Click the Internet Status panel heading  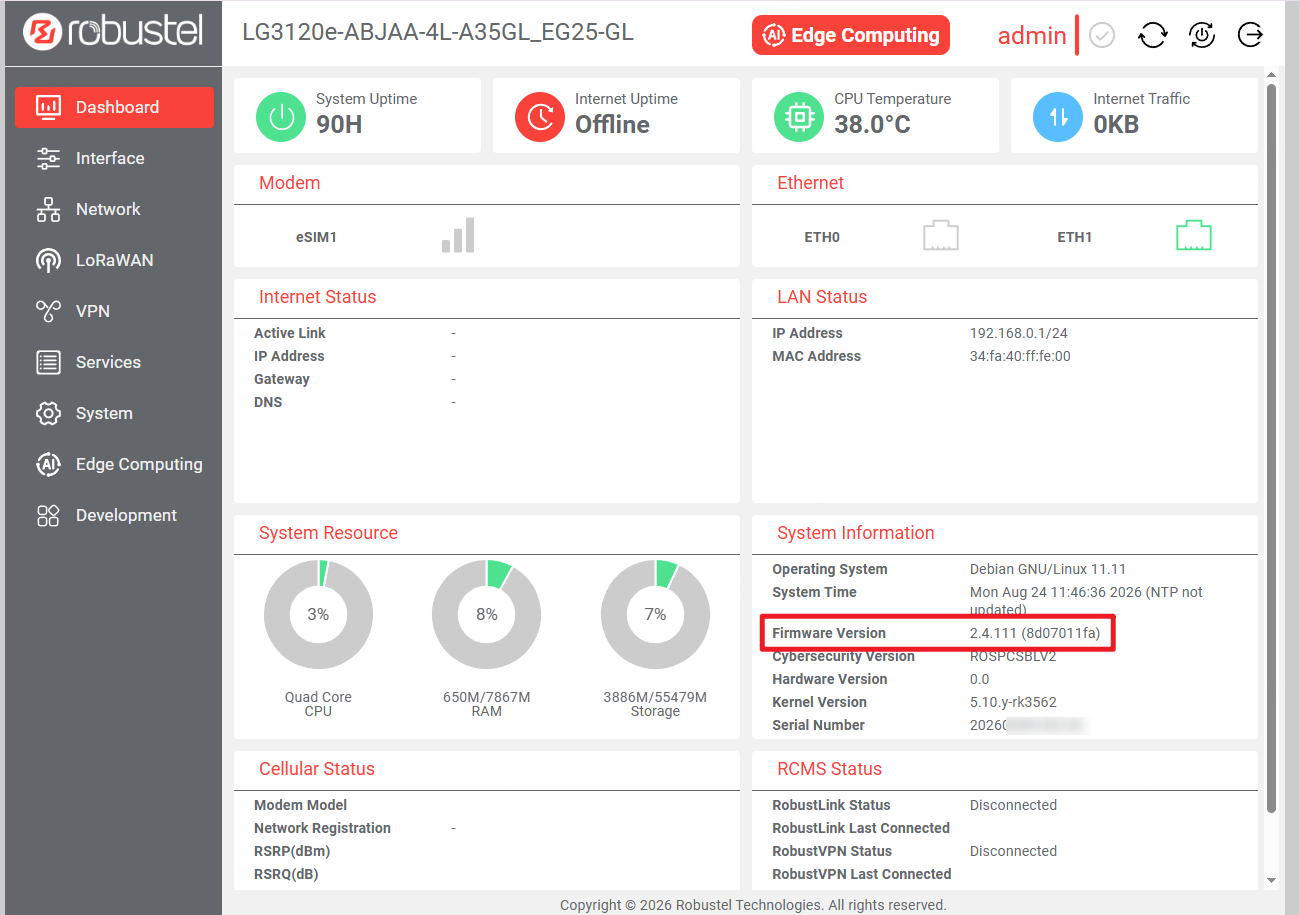point(318,297)
